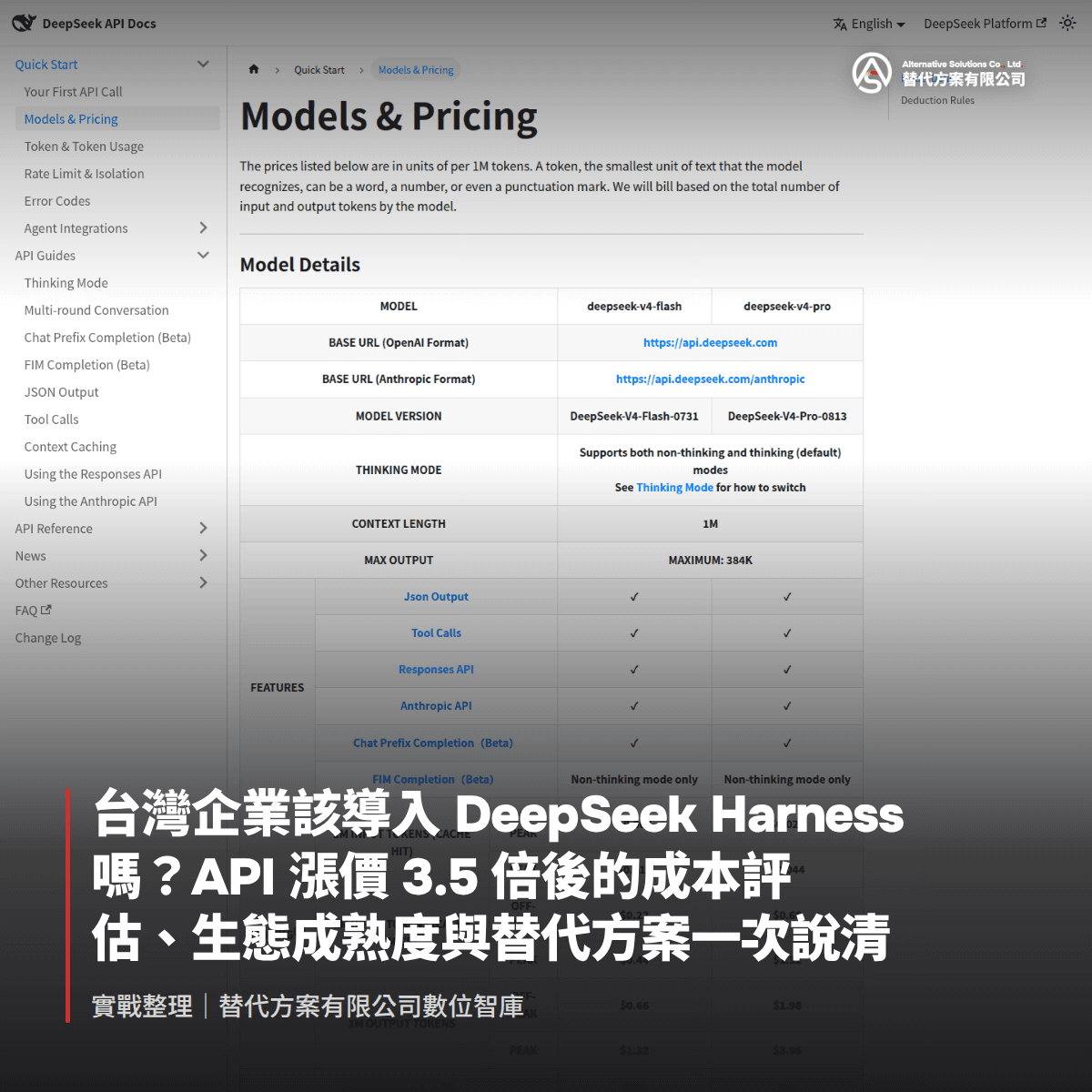This screenshot has height=1092, width=1092.
Task: Click the DeepSeek whale logo
Action: pyautogui.click(x=24, y=23)
